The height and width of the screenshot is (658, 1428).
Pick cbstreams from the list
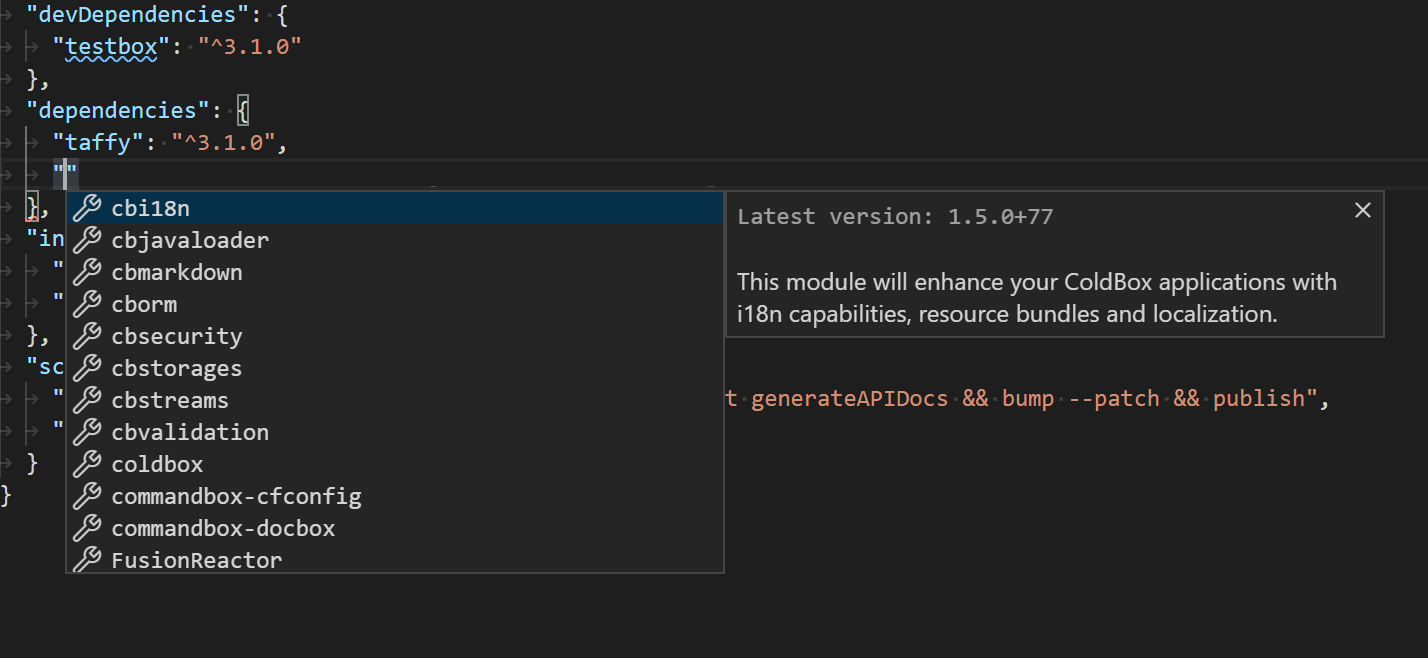pyautogui.click(x=395, y=400)
